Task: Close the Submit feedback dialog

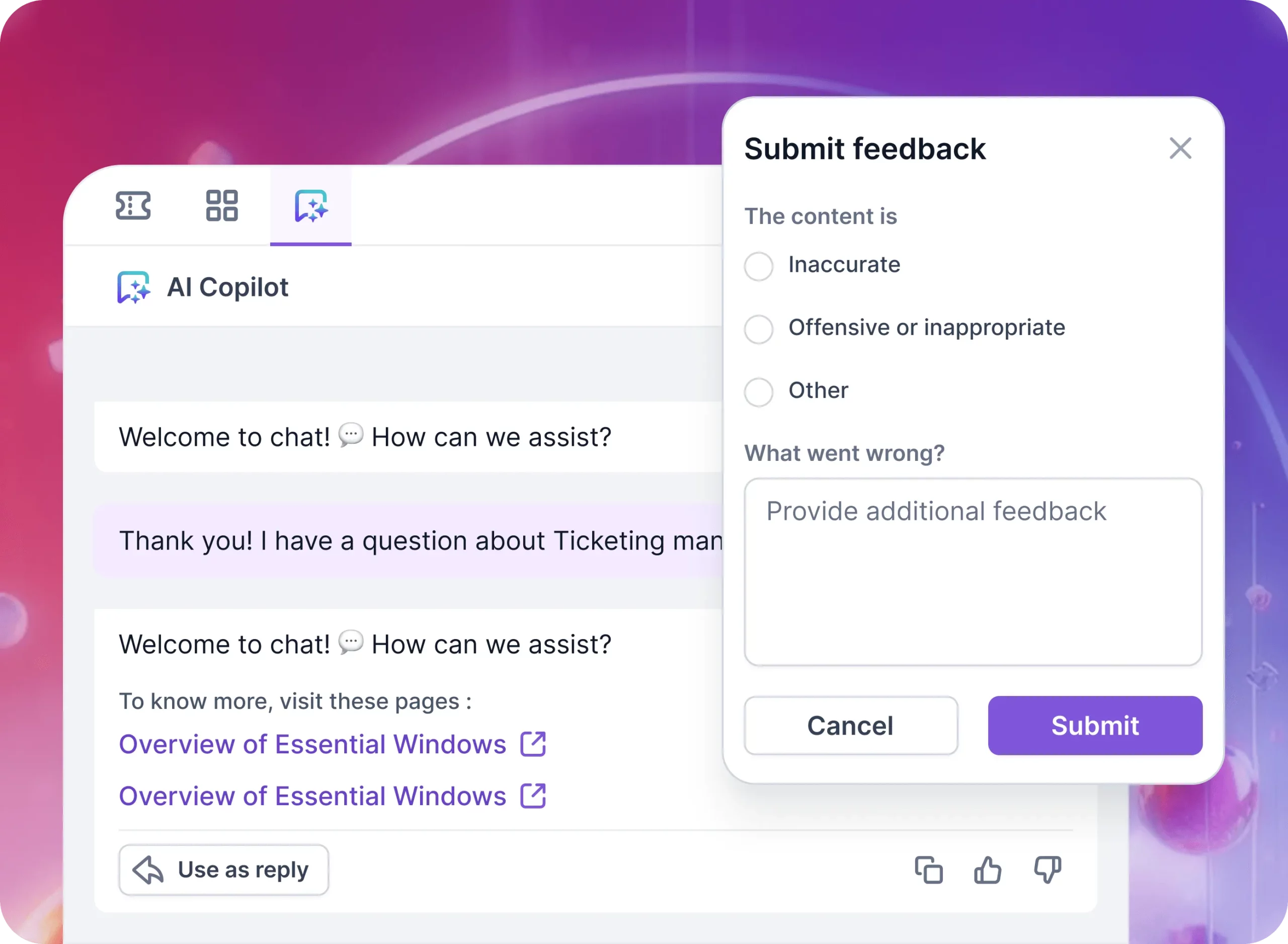Action: [x=1181, y=148]
